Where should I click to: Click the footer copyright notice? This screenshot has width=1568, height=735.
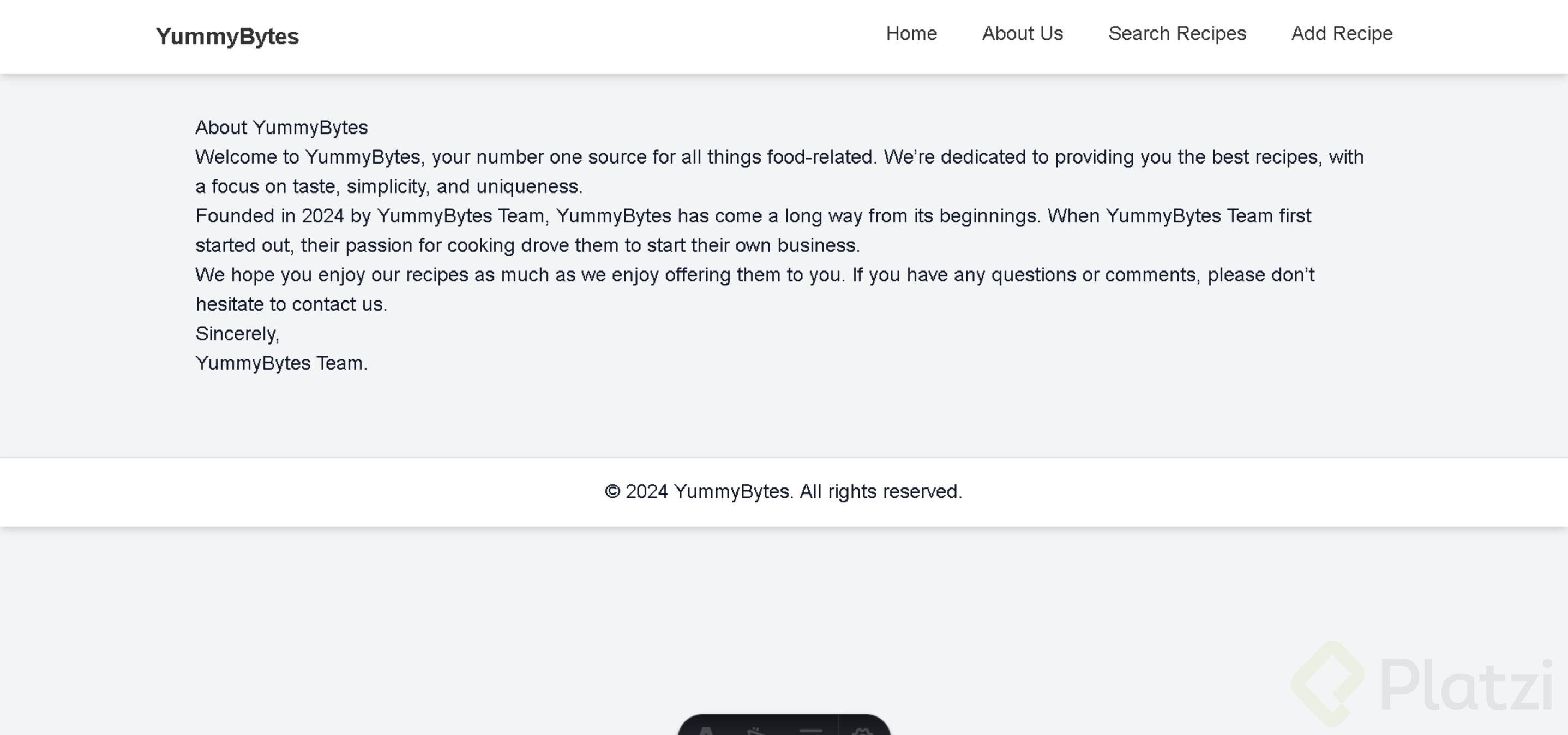pyautogui.click(x=783, y=492)
